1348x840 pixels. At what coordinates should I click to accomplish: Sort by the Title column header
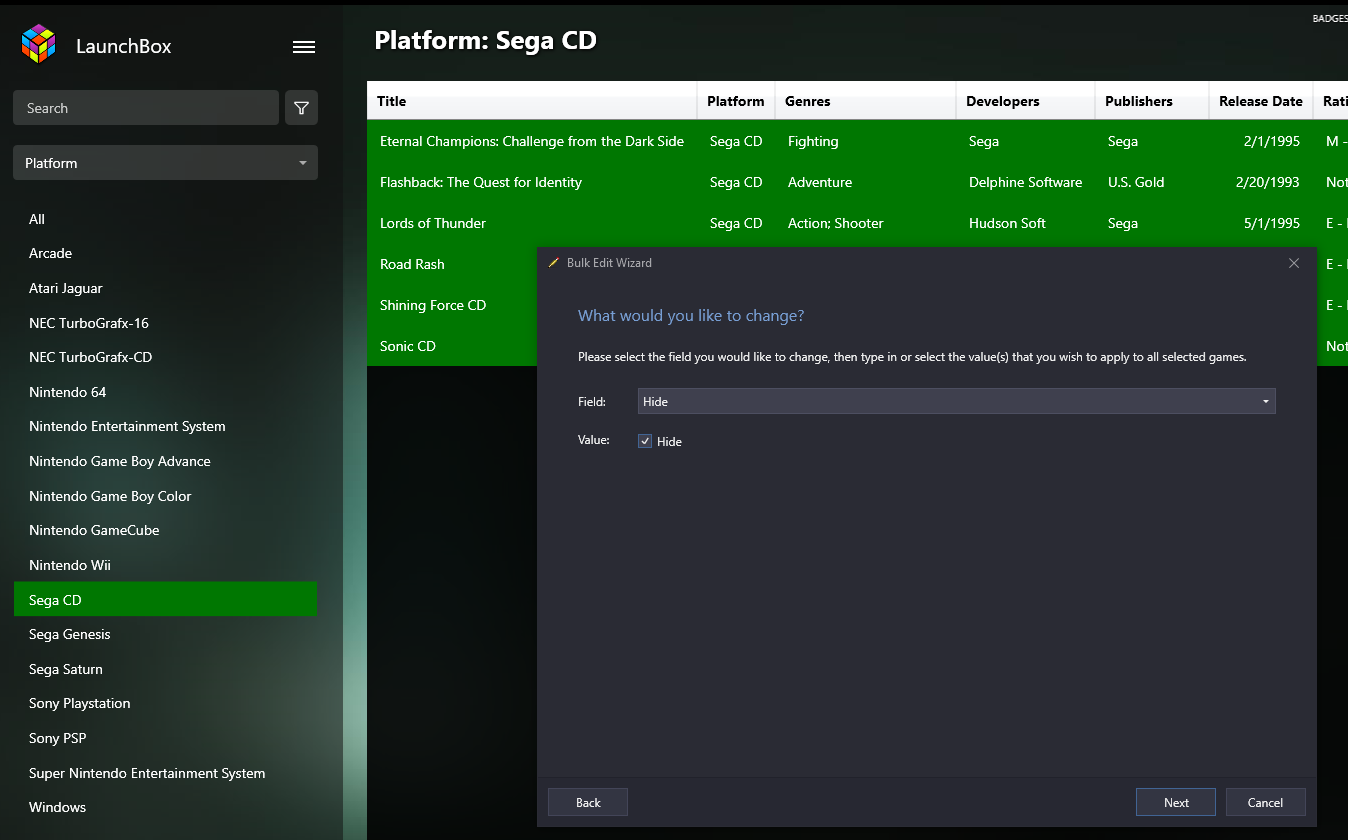coord(532,101)
